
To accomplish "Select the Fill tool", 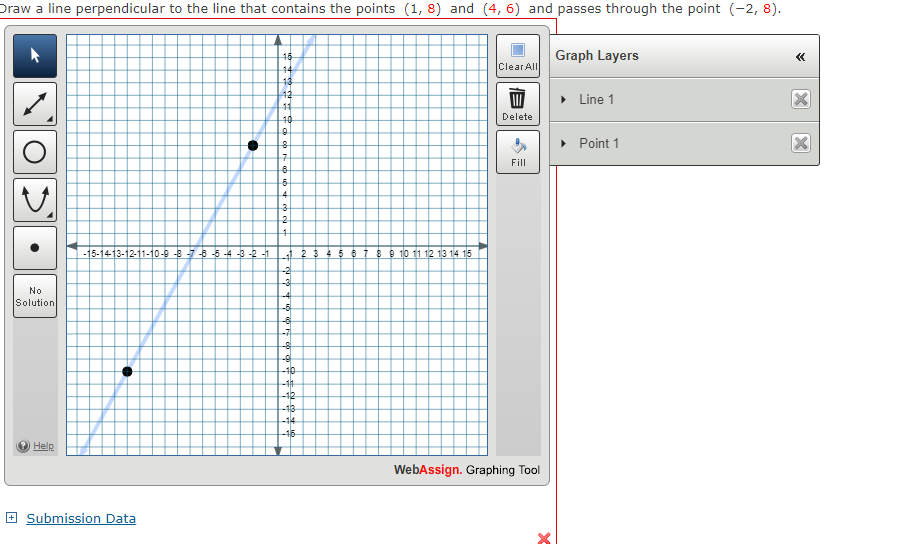I will (x=518, y=152).
